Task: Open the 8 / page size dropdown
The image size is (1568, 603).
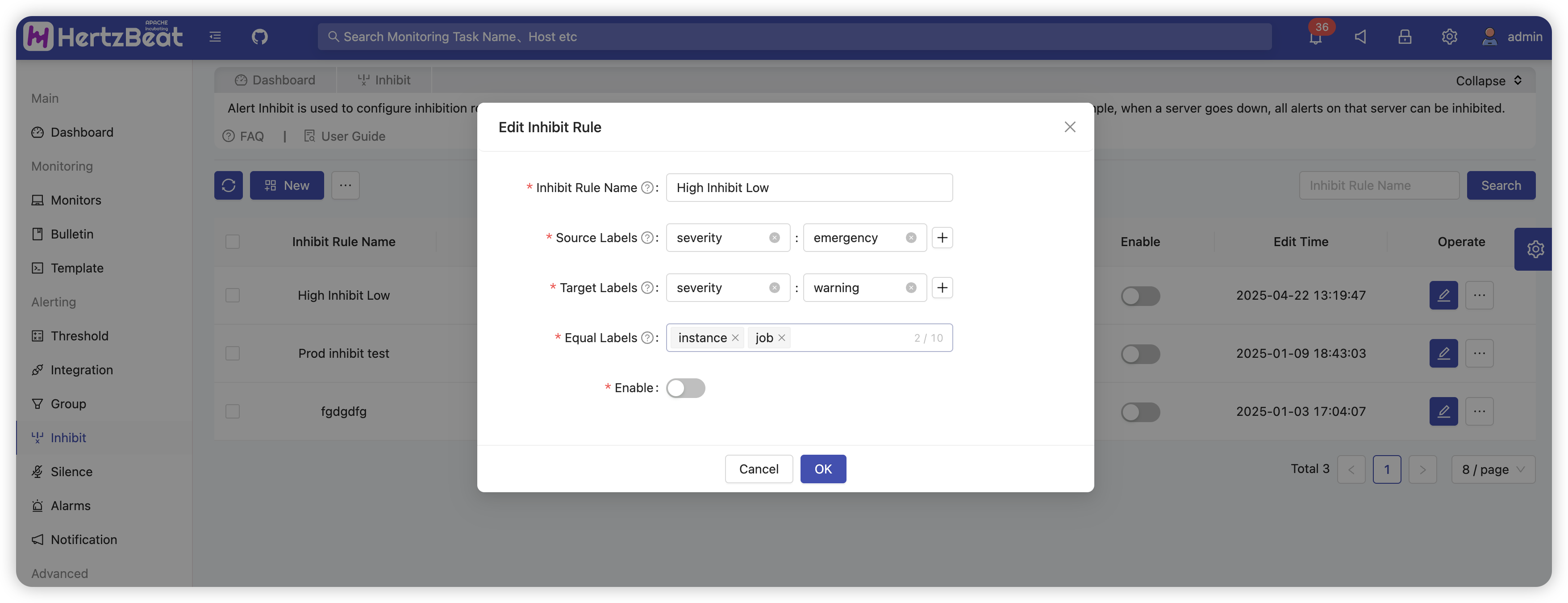Action: (1493, 469)
